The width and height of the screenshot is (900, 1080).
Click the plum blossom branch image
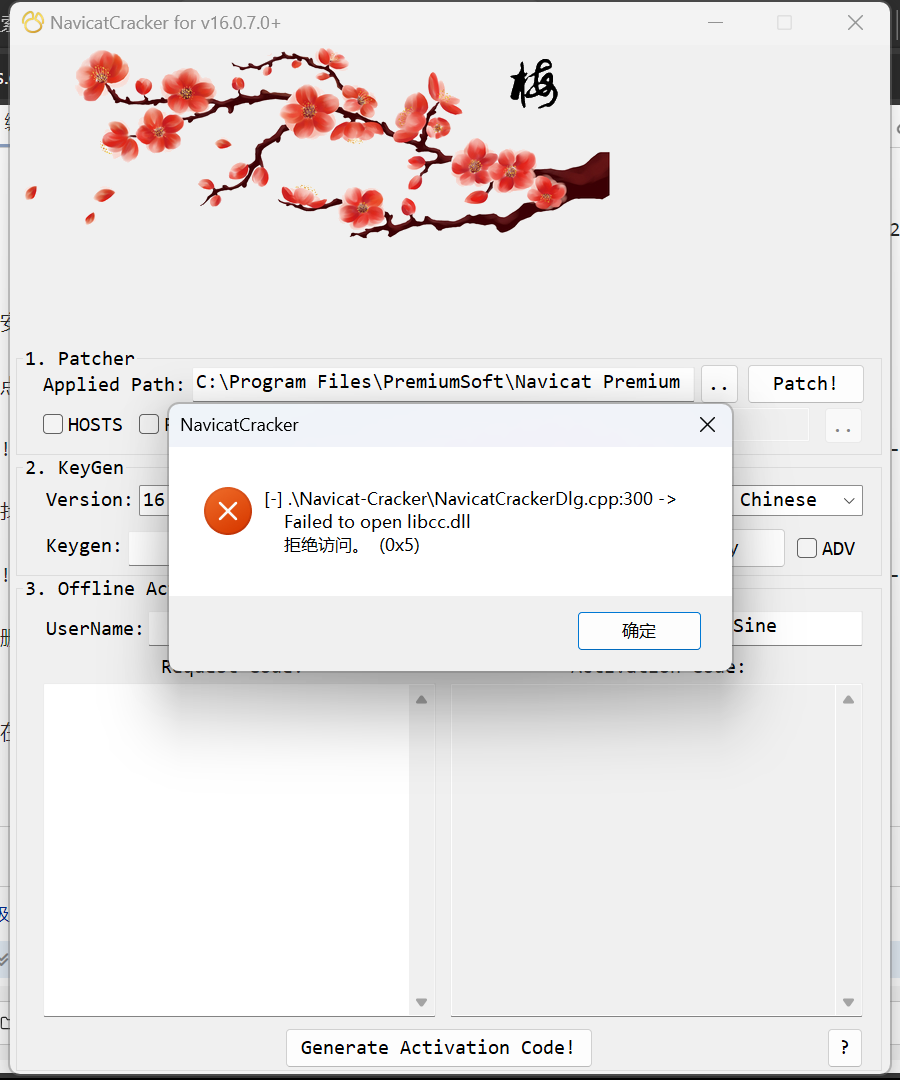(x=317, y=143)
